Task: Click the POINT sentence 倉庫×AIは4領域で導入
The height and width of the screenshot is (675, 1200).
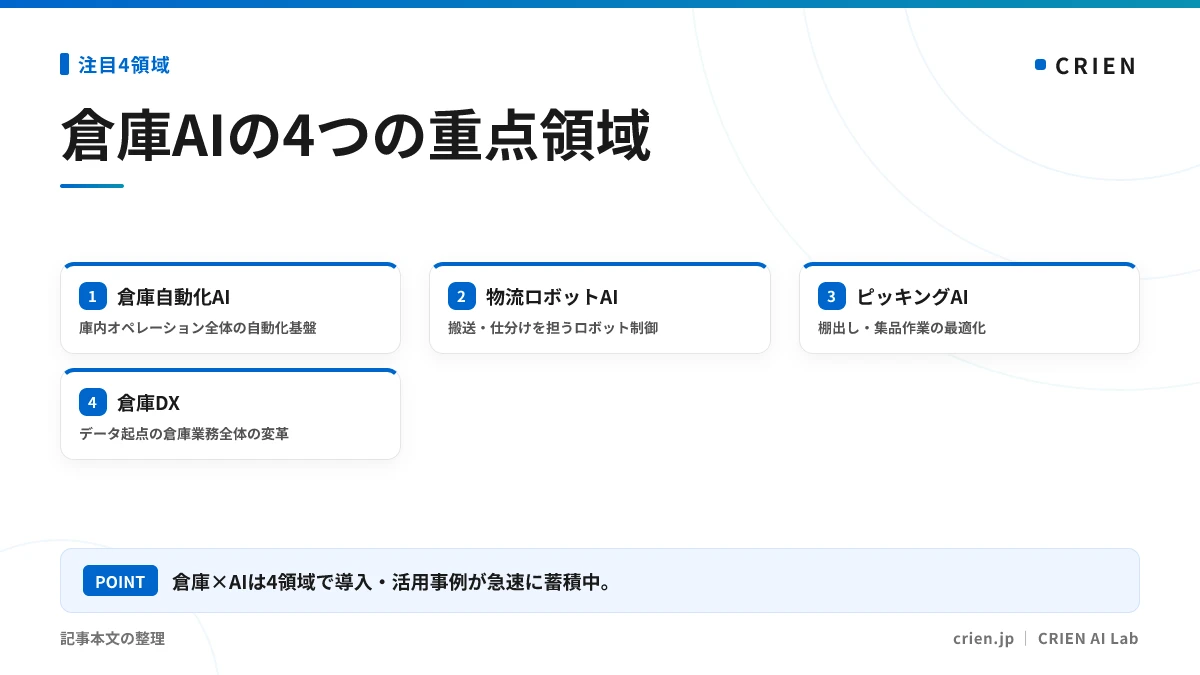Action: click(x=392, y=581)
